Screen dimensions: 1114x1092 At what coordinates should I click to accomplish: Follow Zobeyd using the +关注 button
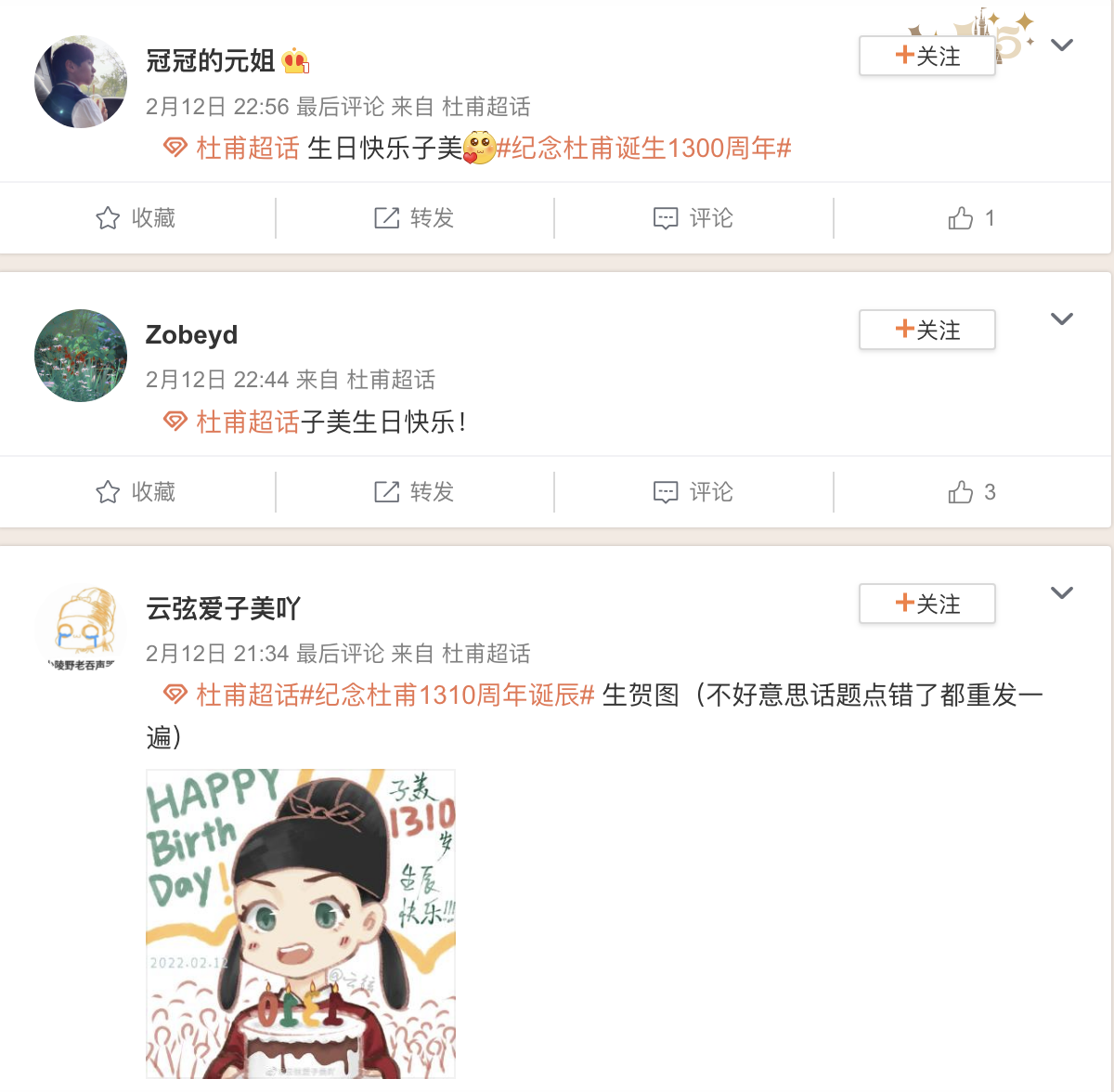[x=927, y=330]
